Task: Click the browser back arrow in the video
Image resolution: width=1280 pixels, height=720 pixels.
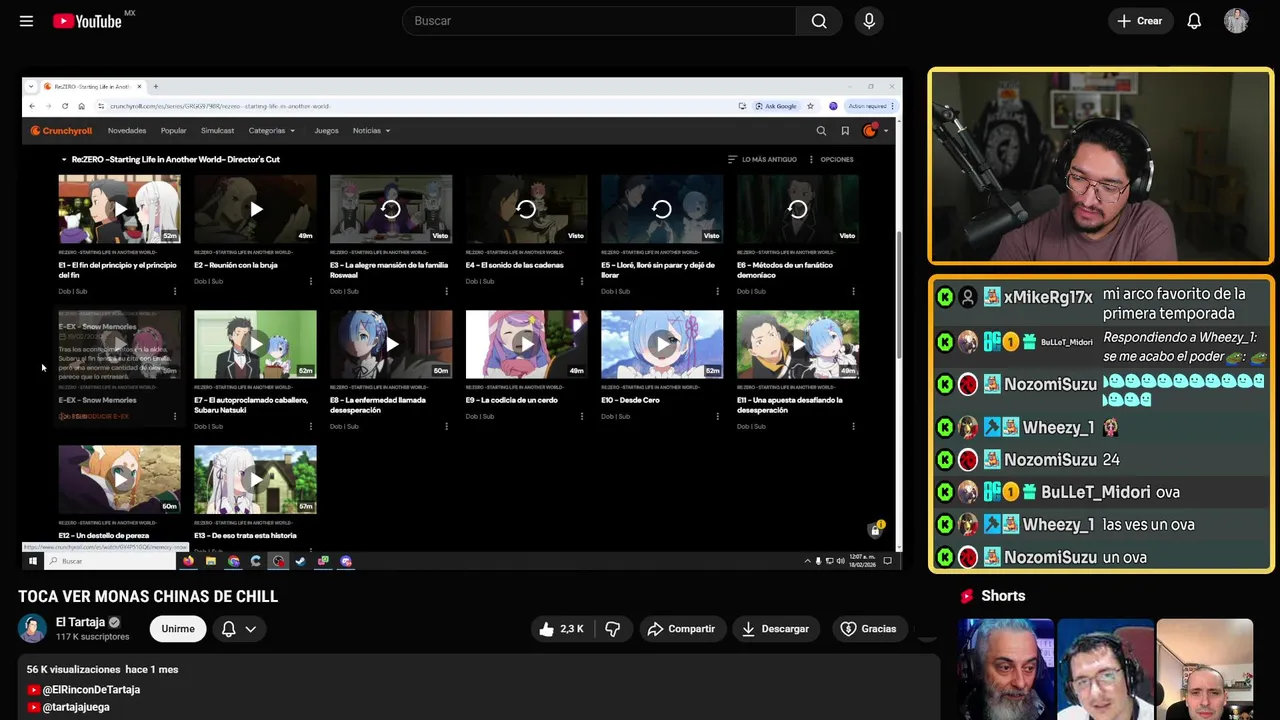Action: (x=32, y=106)
